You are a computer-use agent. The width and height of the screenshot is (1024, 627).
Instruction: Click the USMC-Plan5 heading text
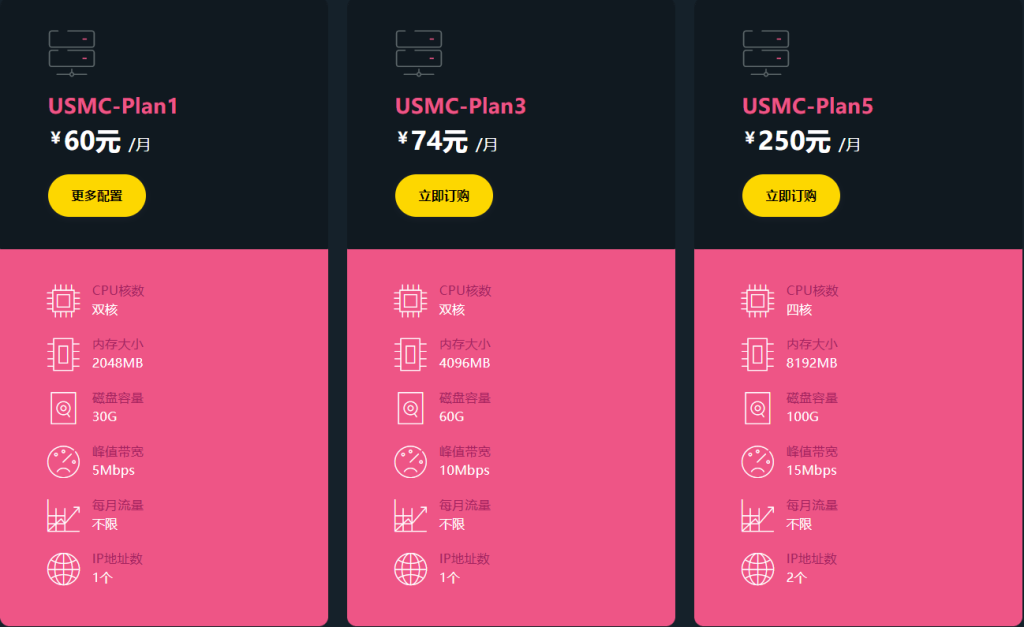click(807, 106)
